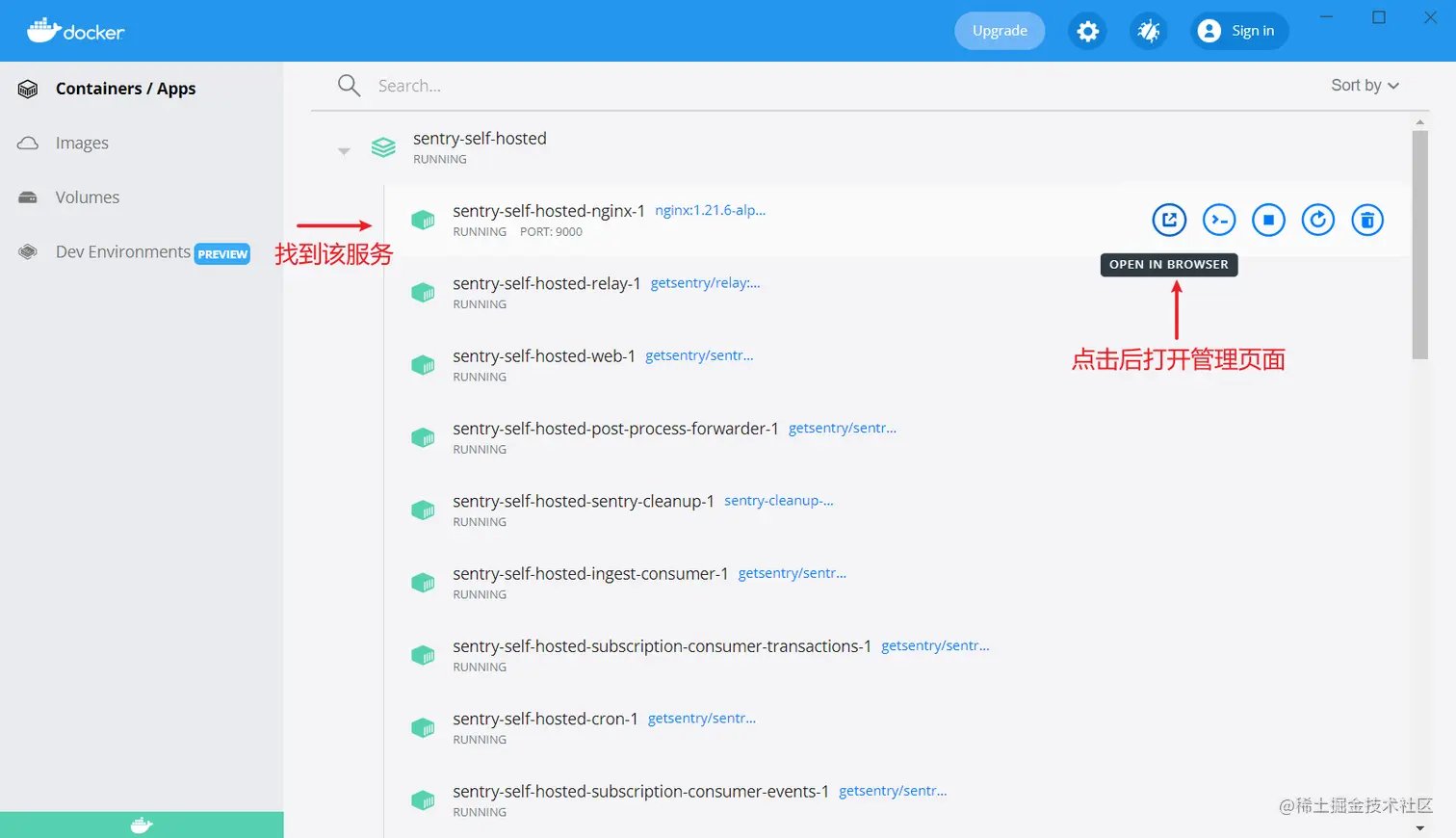Screen dimensions: 1456x838
Task: Select subscription-consumer-events-1 container name
Action: pos(640,792)
